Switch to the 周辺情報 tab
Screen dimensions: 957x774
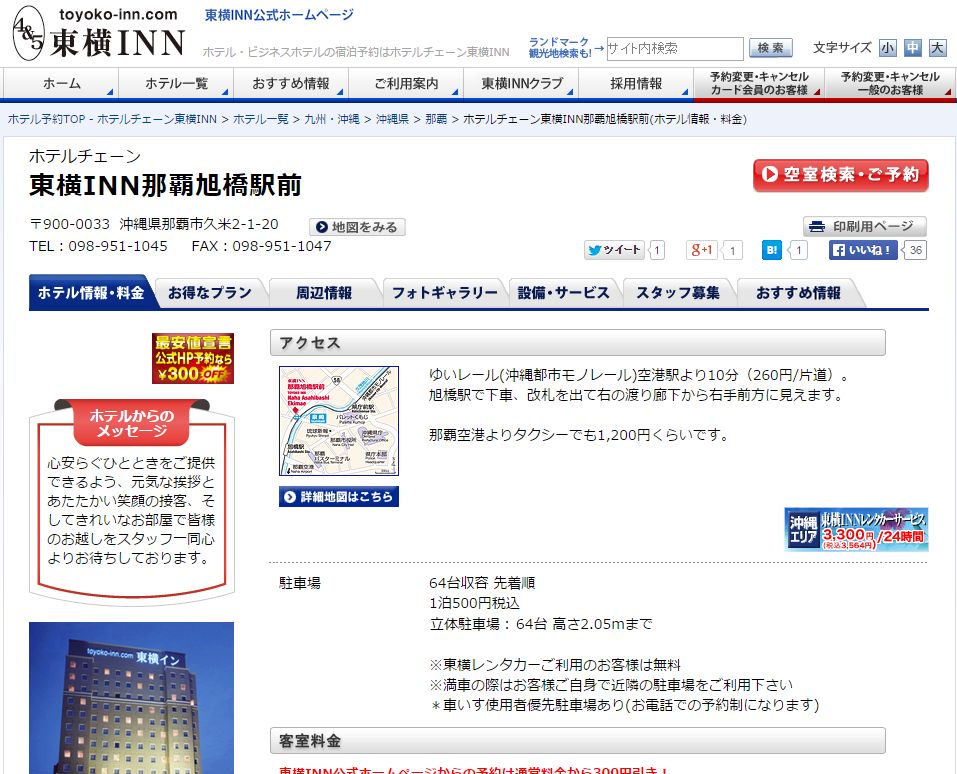[x=323, y=293]
